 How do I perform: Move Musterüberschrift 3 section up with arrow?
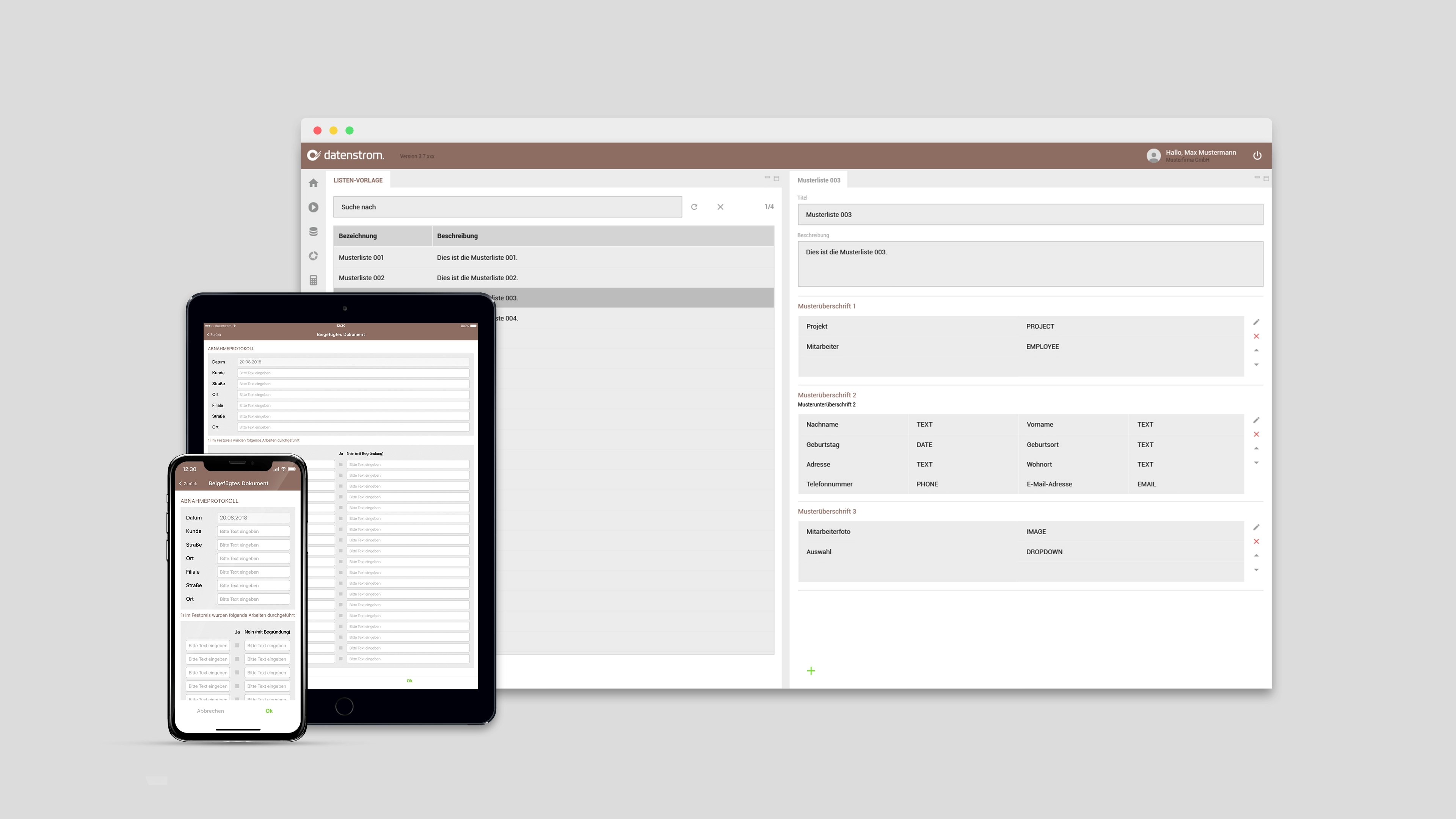1256,555
